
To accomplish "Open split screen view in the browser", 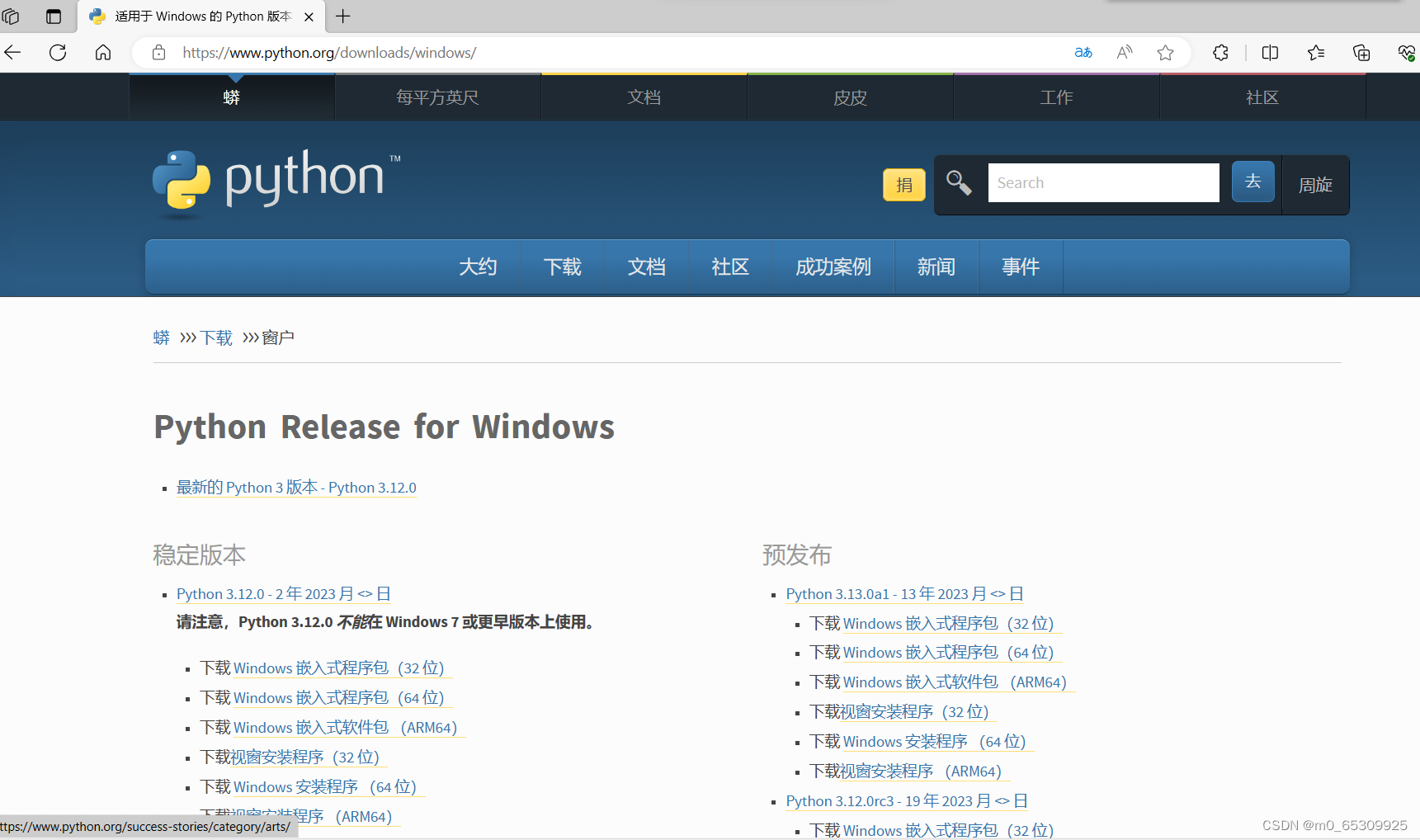I will [1270, 52].
